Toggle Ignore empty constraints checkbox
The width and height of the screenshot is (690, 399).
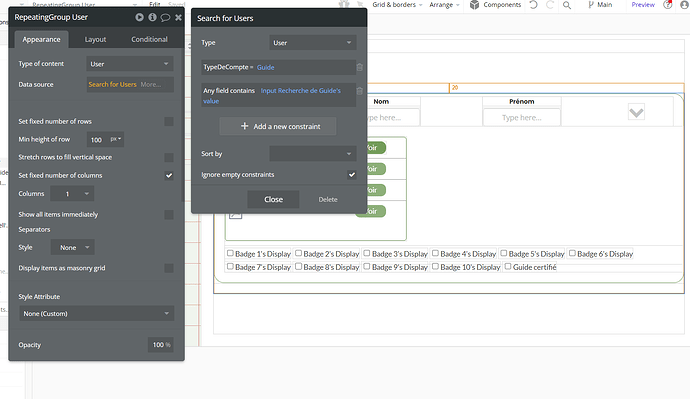click(352, 175)
